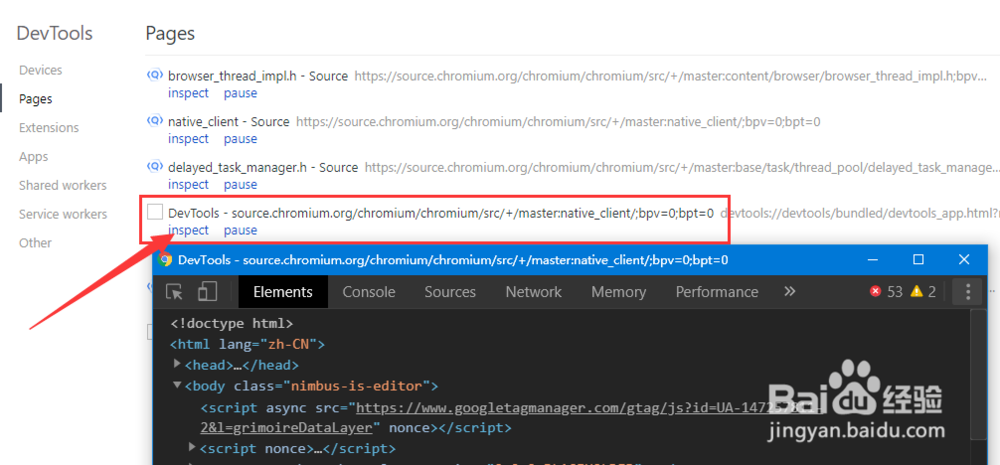
Task: Select the html lang="zh-CN" node
Action: [247, 344]
